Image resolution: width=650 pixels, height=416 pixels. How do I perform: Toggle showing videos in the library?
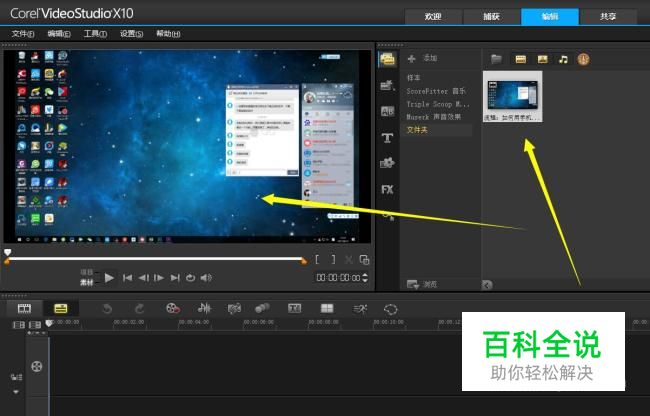(x=521, y=59)
